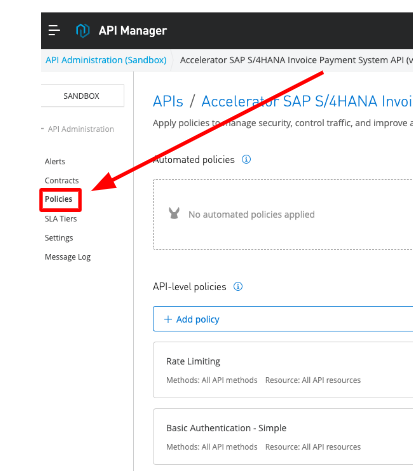413x471 pixels.
Task: Click the API-level policies section label
Action: tap(189, 287)
